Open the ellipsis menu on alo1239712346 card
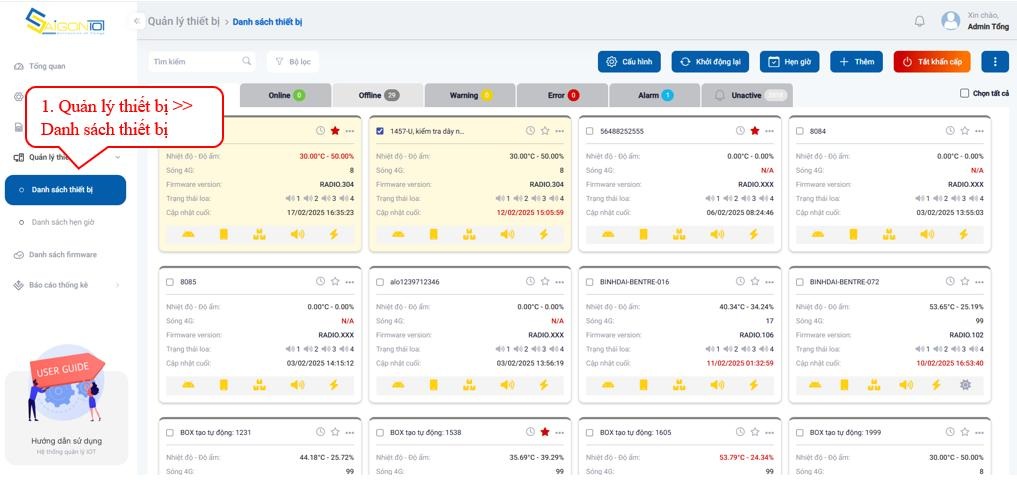This screenshot has width=1017, height=484. (560, 282)
